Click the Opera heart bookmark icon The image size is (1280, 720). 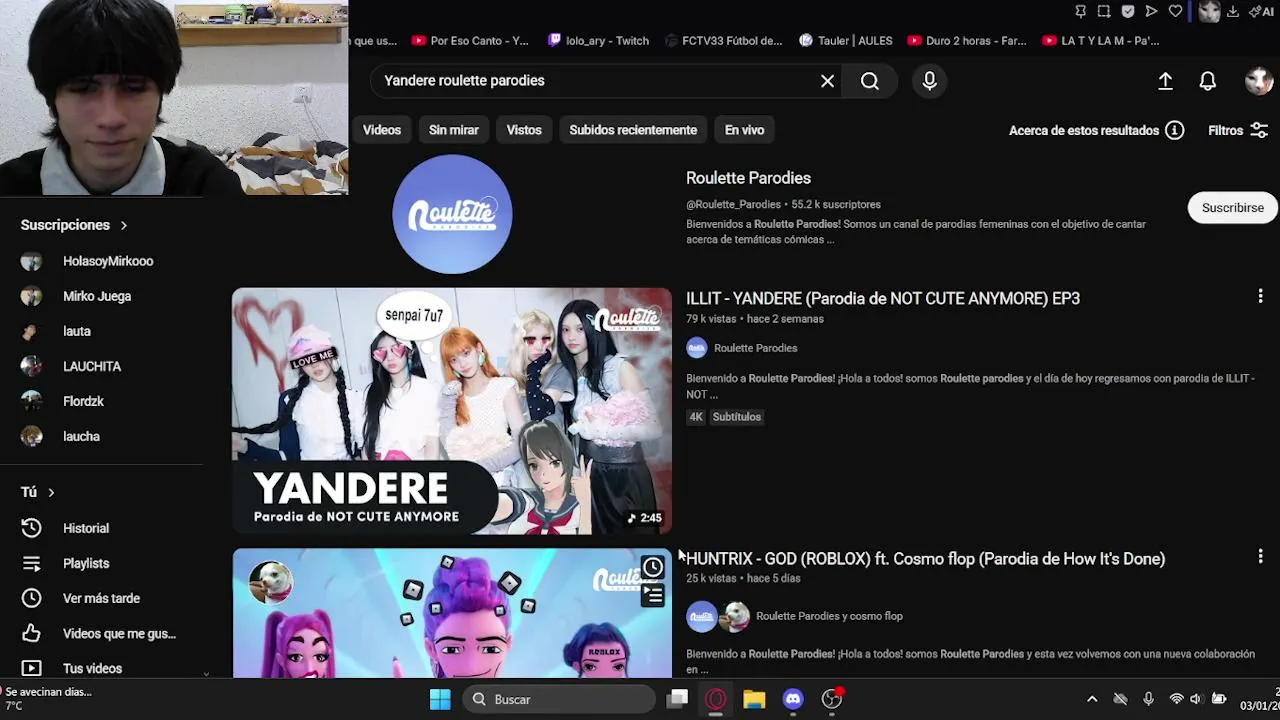pyautogui.click(x=1176, y=12)
